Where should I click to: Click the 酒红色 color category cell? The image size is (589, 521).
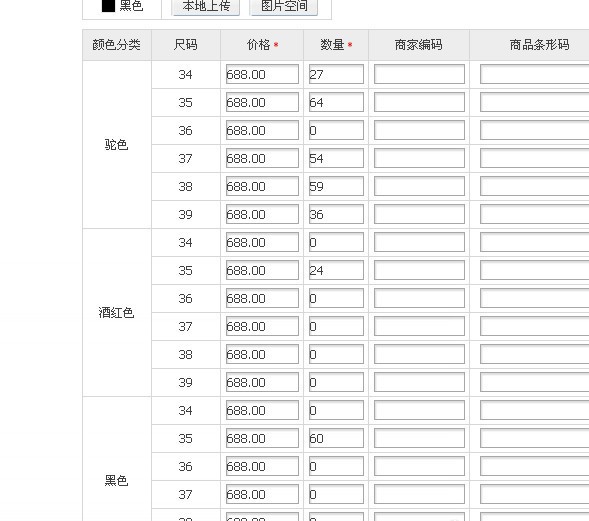click(117, 313)
